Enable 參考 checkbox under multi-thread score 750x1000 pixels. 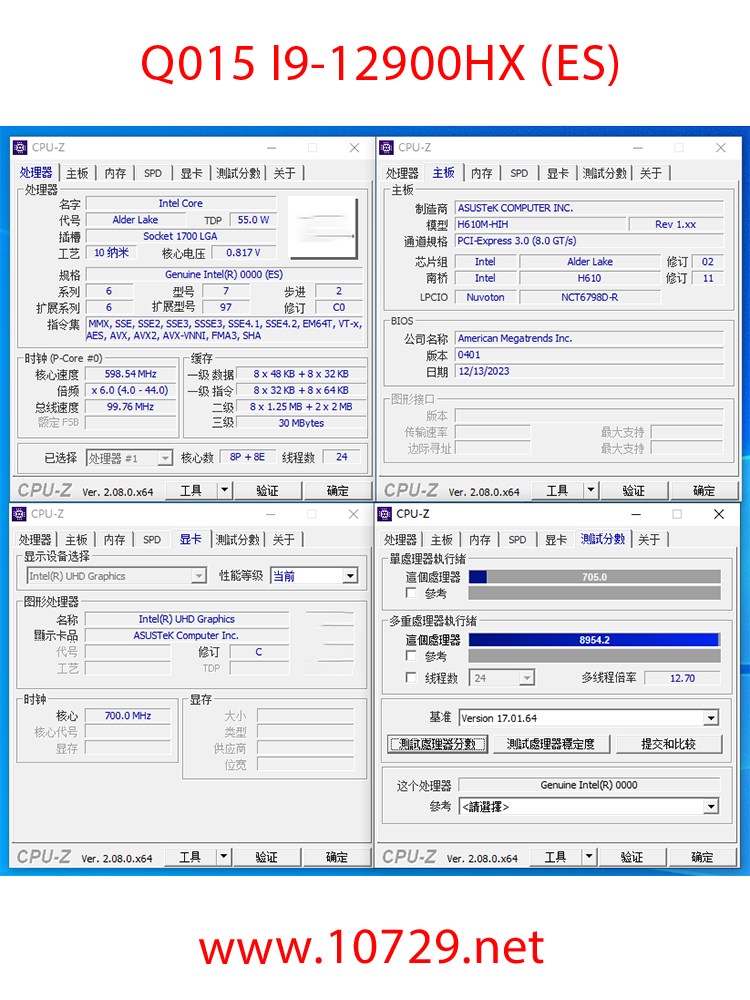(411, 656)
